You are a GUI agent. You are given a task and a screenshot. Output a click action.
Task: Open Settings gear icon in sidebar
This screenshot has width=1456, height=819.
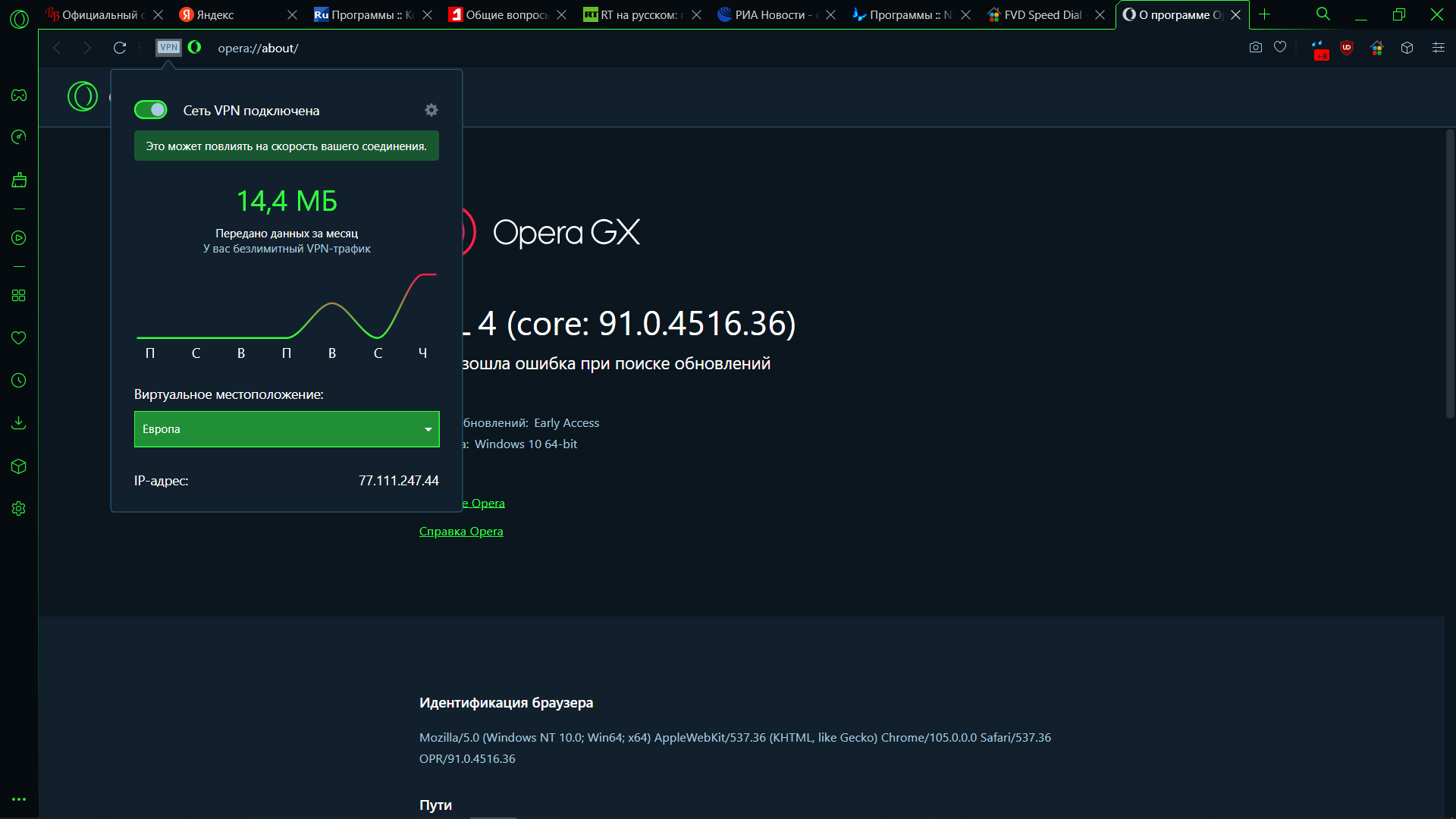pyautogui.click(x=19, y=509)
